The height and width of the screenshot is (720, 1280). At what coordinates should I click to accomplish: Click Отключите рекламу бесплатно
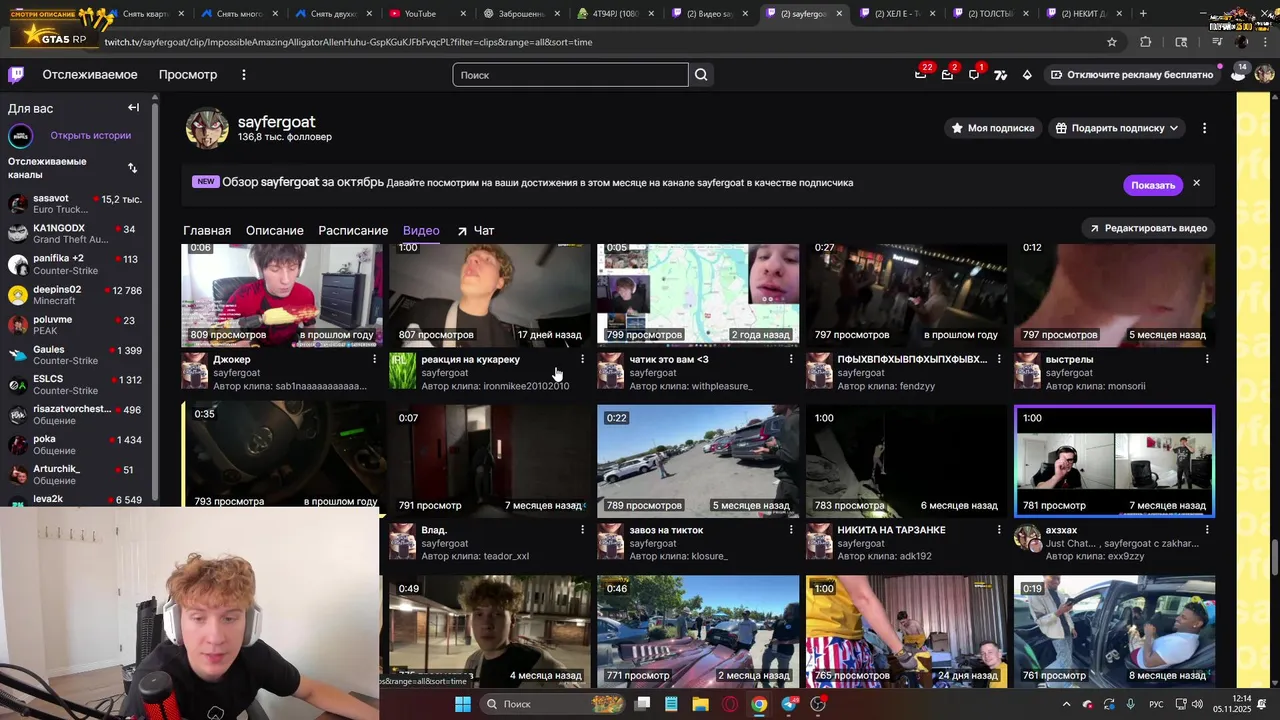1131,75
